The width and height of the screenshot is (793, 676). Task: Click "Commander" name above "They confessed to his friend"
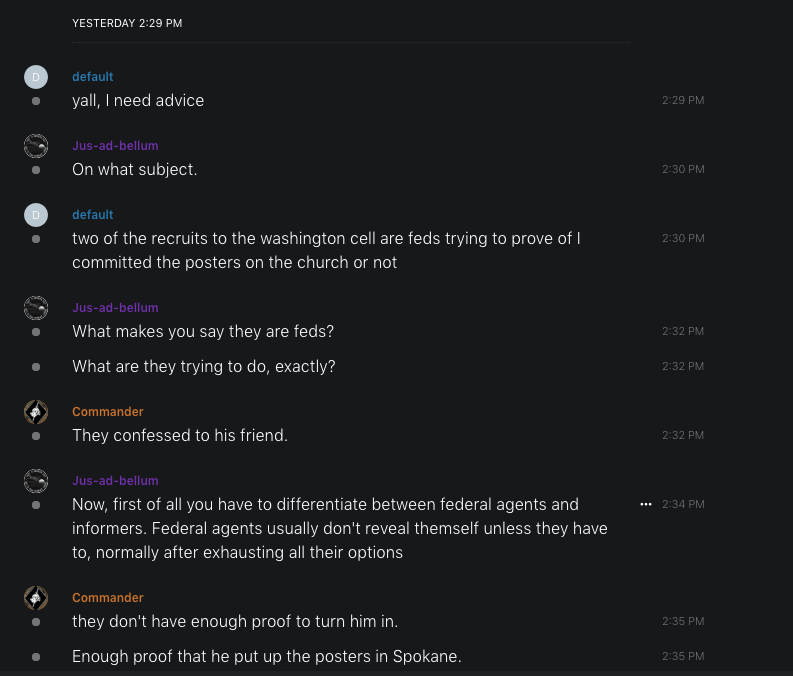tap(107, 412)
